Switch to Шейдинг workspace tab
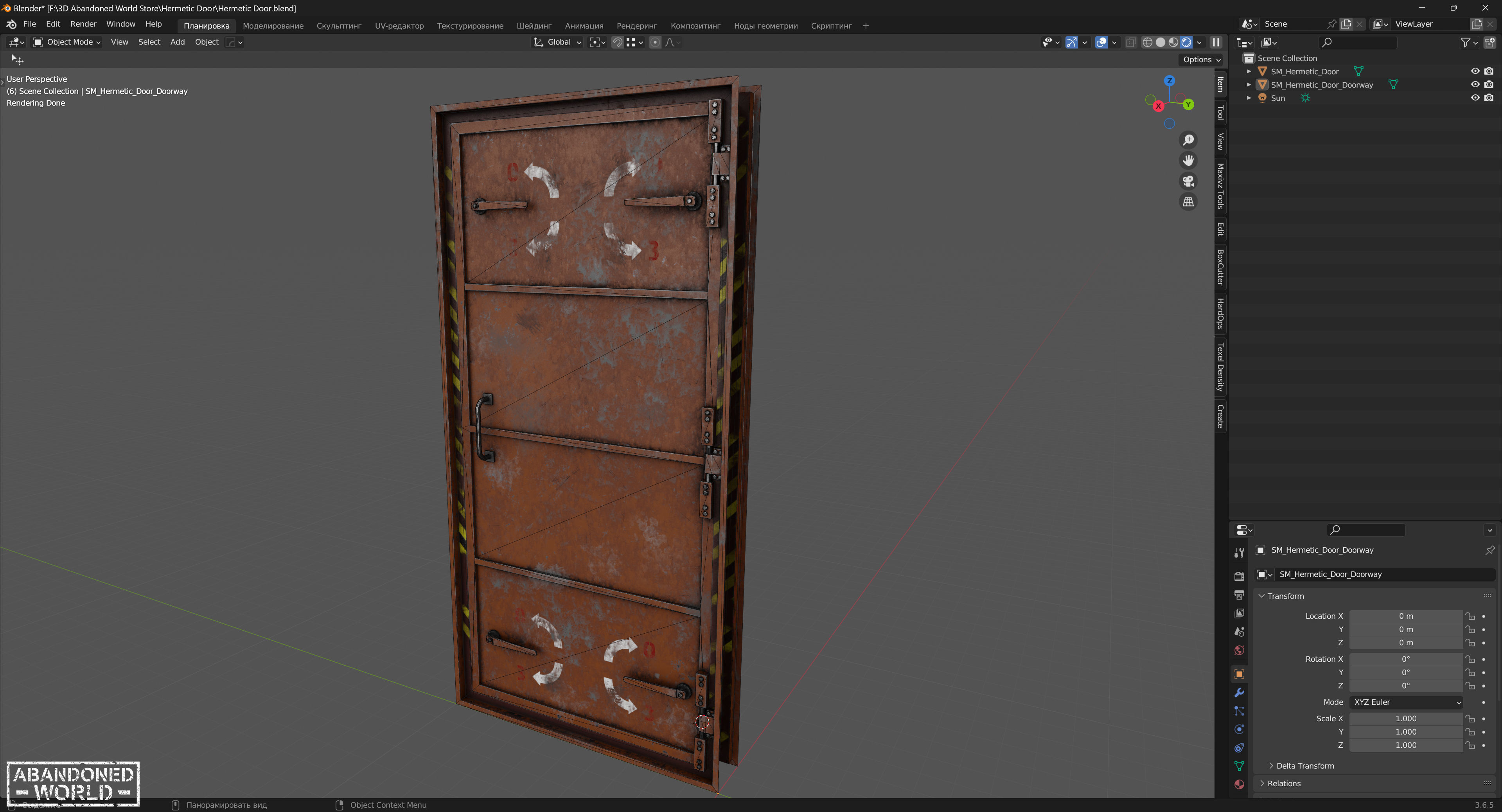 (x=534, y=26)
